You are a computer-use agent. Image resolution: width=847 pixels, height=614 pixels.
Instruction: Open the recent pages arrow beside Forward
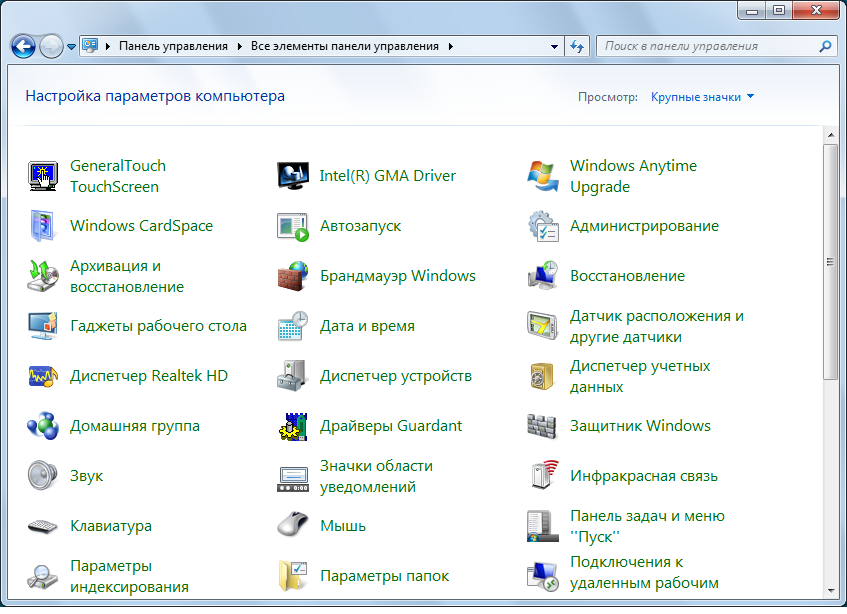click(71, 47)
